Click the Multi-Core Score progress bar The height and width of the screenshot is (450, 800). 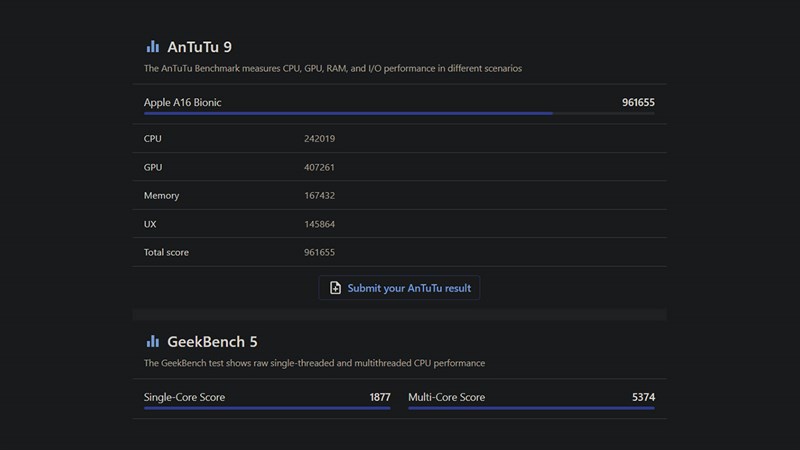pyautogui.click(x=531, y=408)
